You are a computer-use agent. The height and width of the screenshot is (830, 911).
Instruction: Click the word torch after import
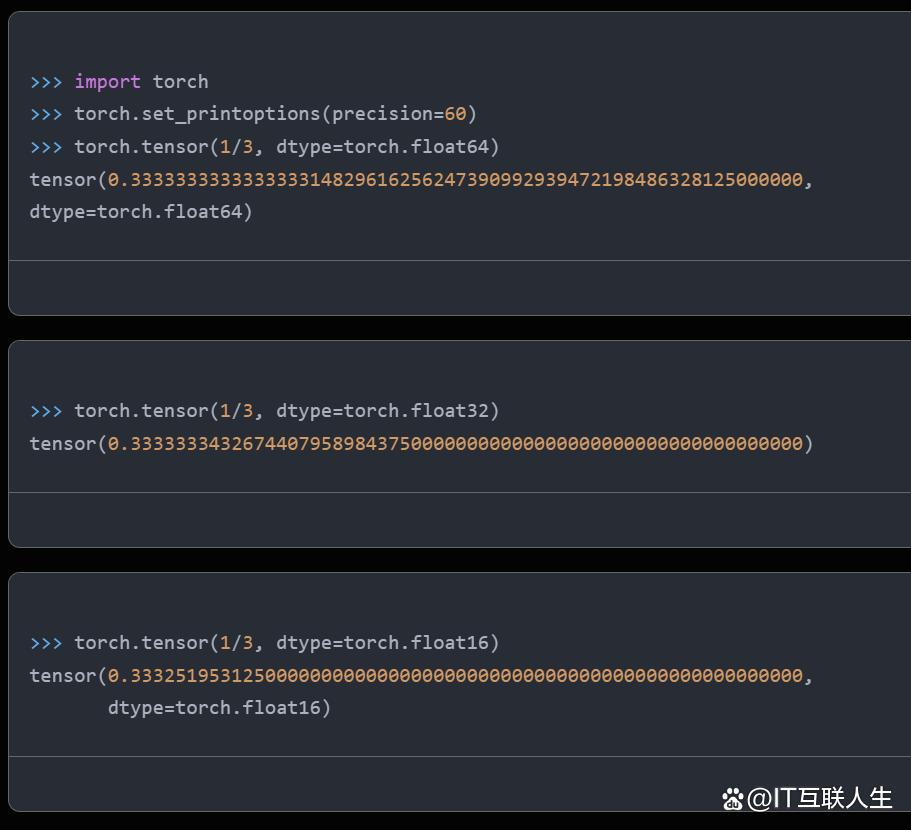coord(180,82)
